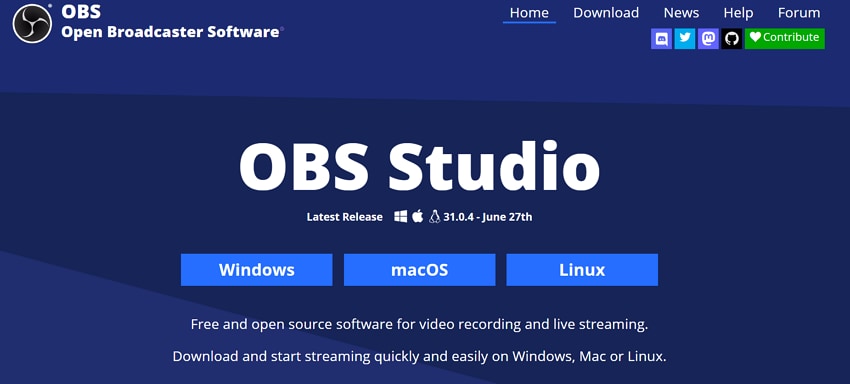Image resolution: width=850 pixels, height=384 pixels.
Task: Click the Linux penguin icon near Latest Release
Action: (x=434, y=216)
